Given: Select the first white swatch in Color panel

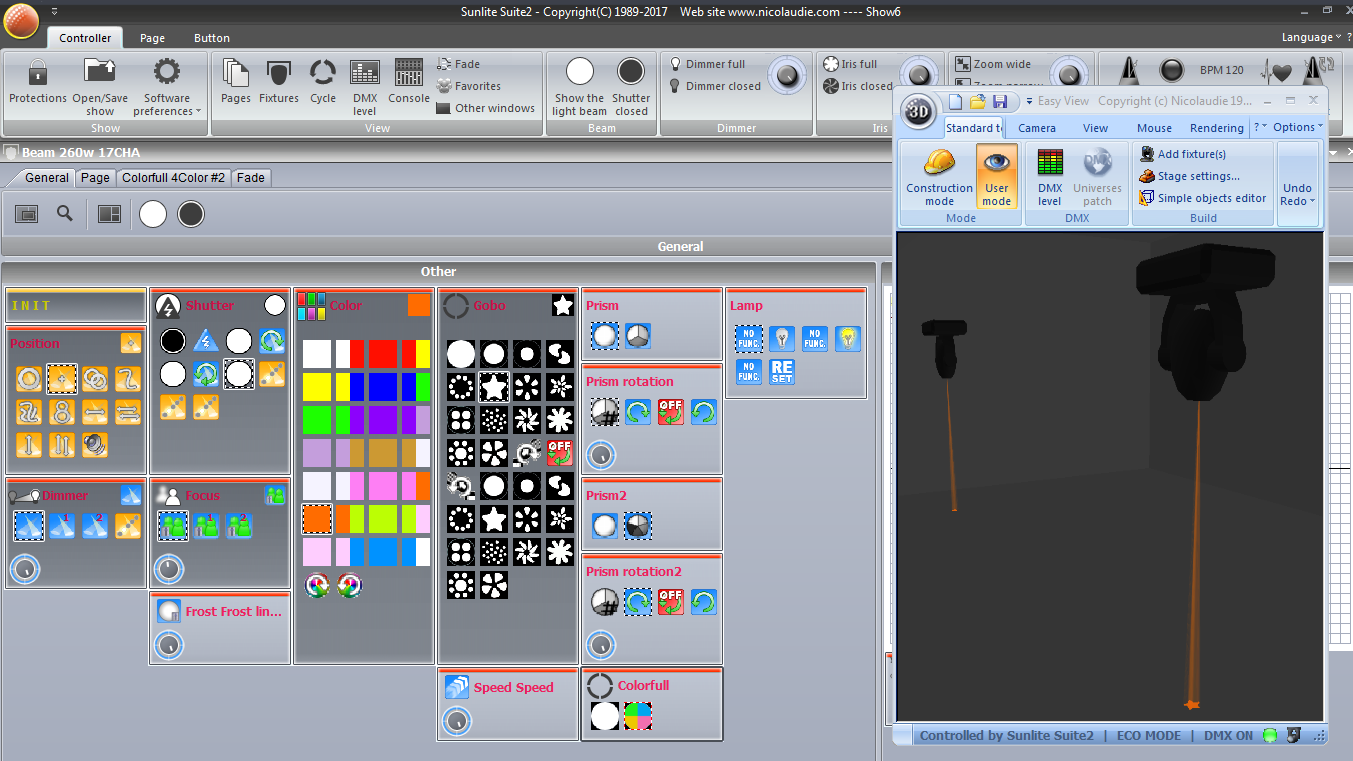Looking at the screenshot, I should 317,354.
